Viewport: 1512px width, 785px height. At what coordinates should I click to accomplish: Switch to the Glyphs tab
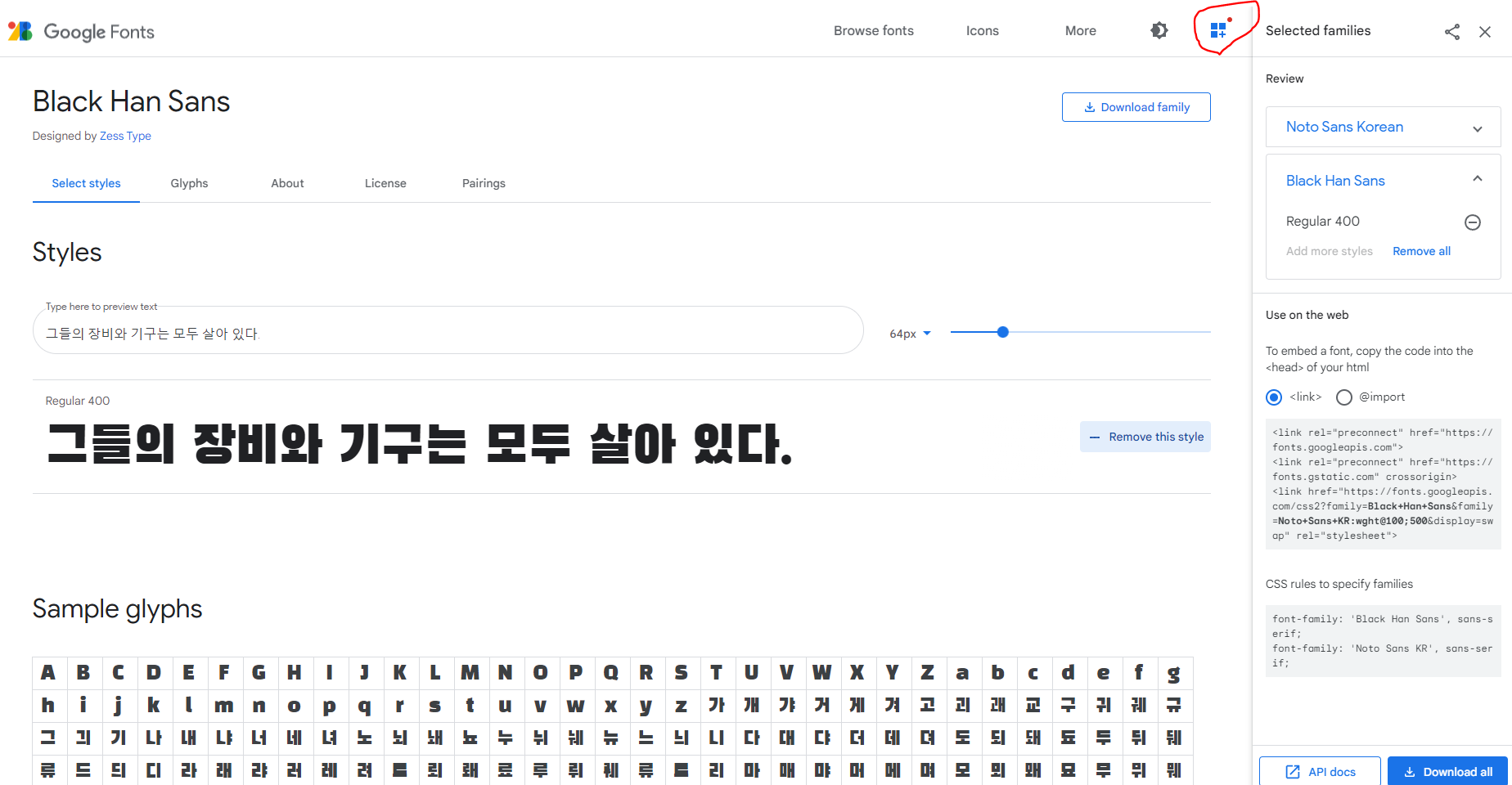189,183
